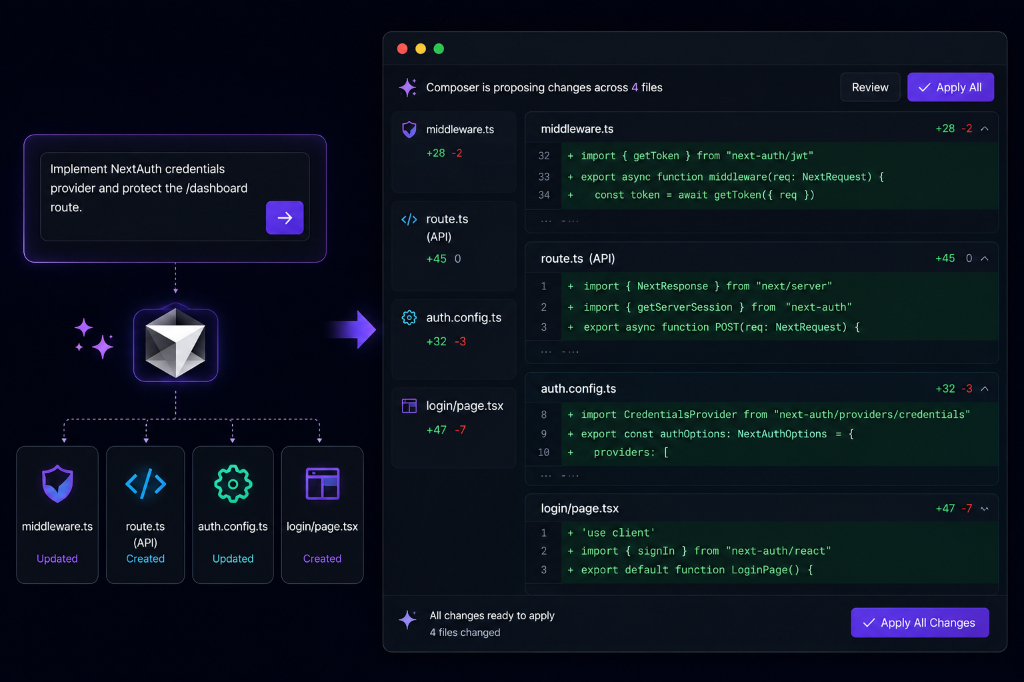Expand hidden lines below auth.config.ts diff
1024x682 pixels.
point(560,476)
